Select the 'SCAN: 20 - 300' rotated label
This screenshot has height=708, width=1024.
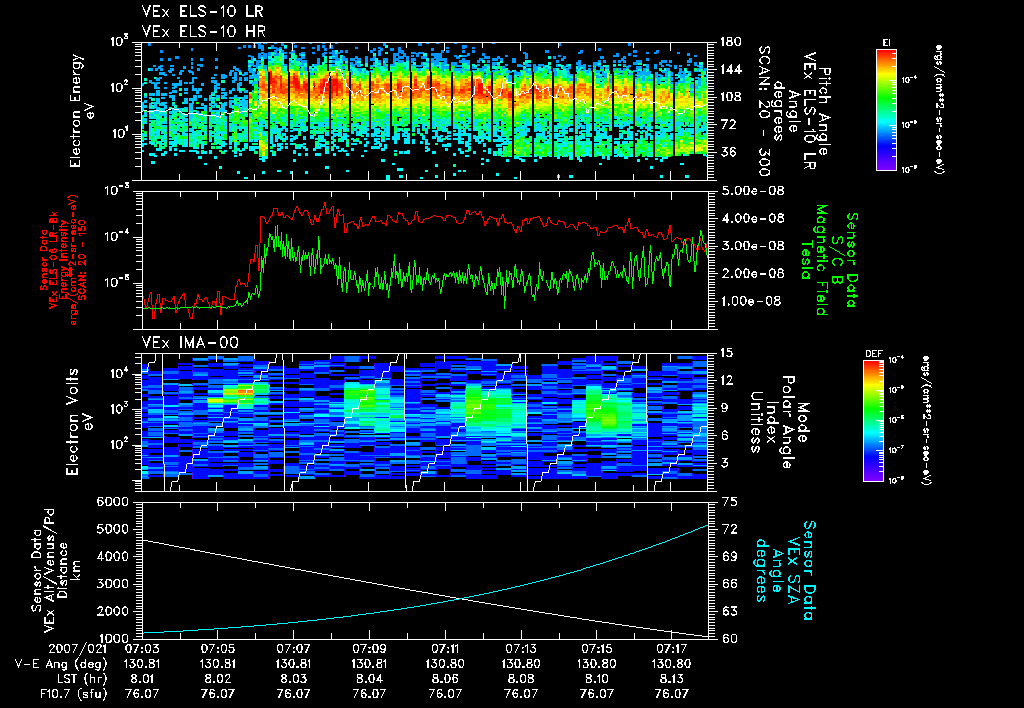tap(763, 111)
